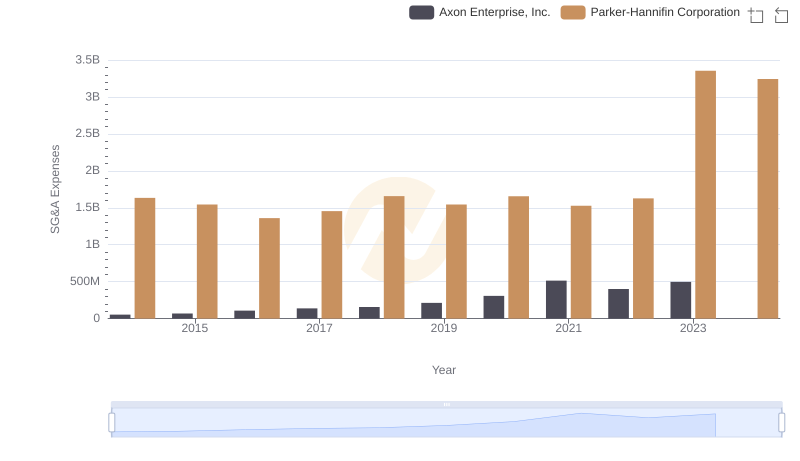Viewport: 800px width, 461px height.
Task: Click the Axon bar for 2019
Action: [432, 311]
